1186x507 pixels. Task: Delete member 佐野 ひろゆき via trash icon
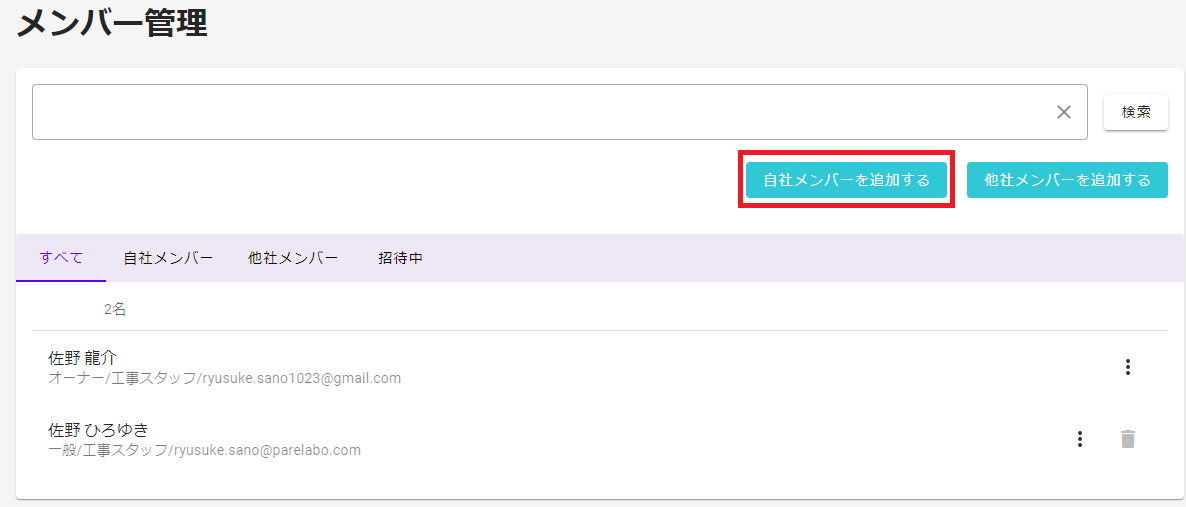tap(1128, 439)
